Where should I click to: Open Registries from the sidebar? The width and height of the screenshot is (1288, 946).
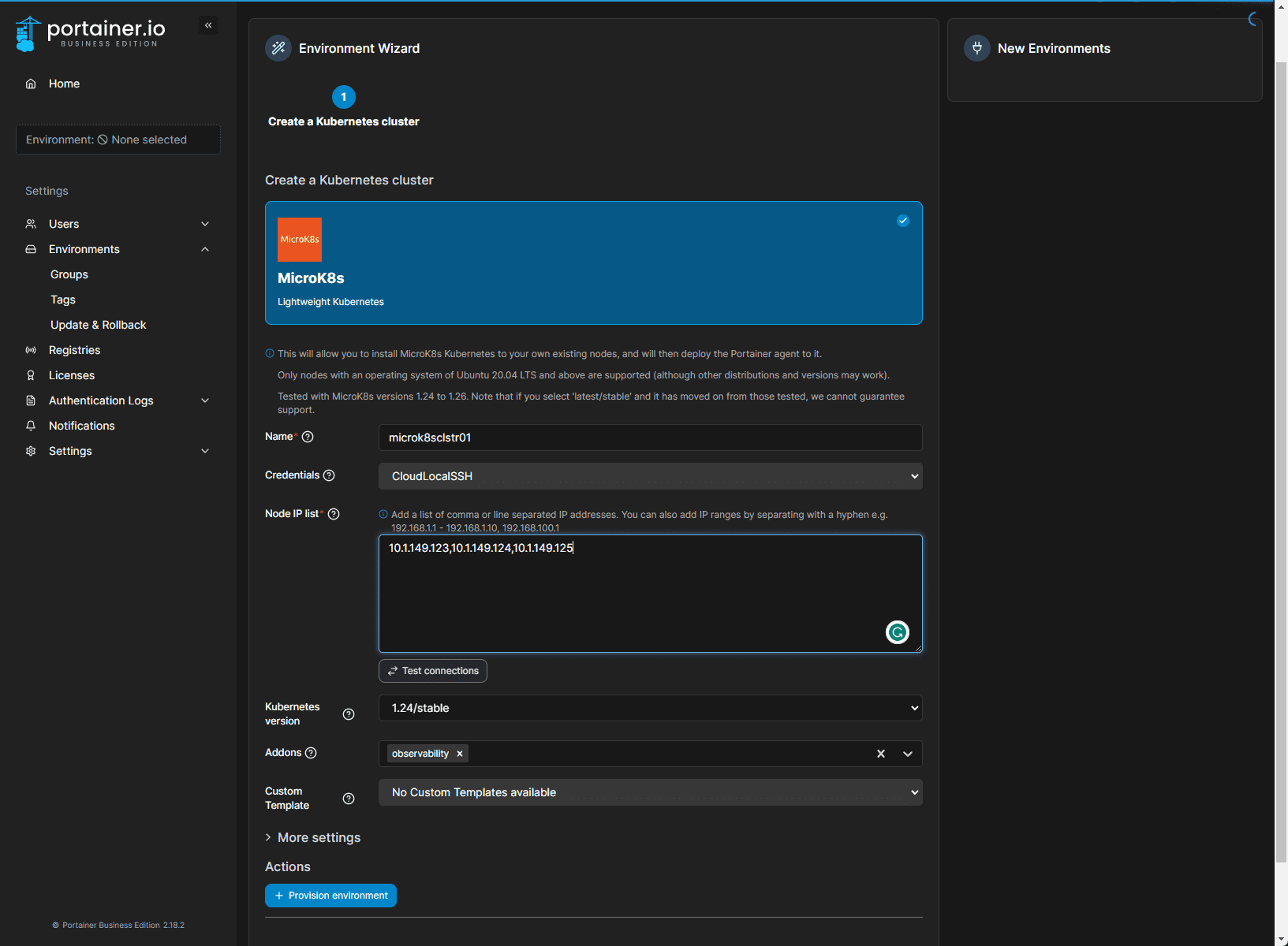[74, 350]
